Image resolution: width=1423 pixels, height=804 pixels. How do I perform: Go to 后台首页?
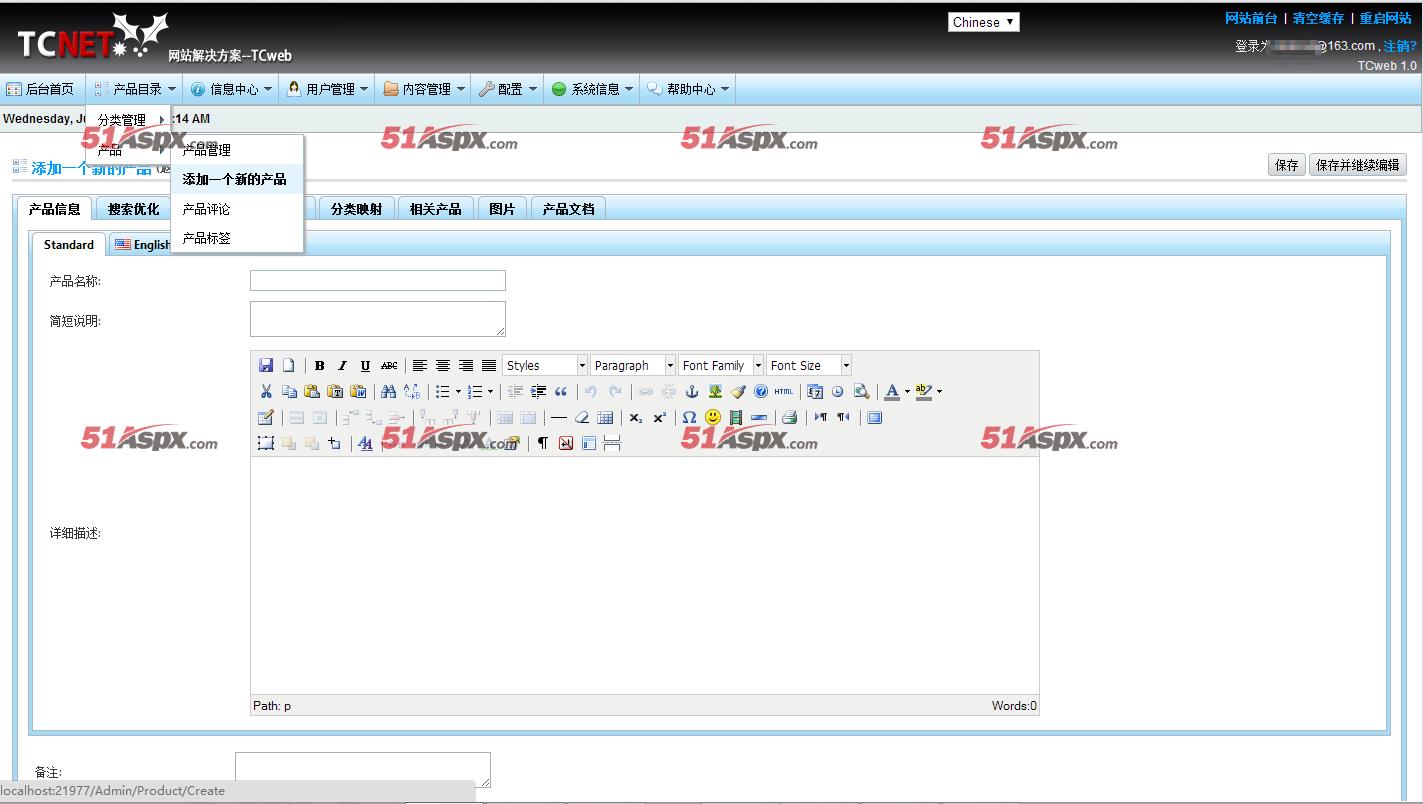[41, 89]
